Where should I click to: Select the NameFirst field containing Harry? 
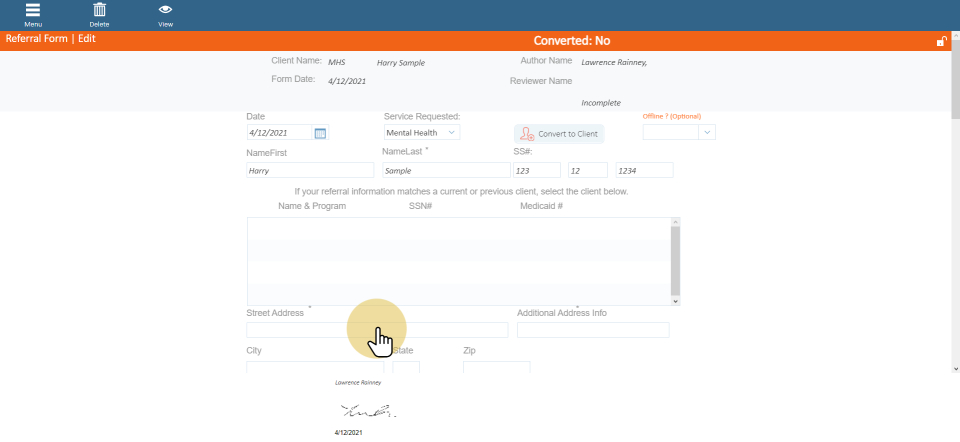click(310, 171)
